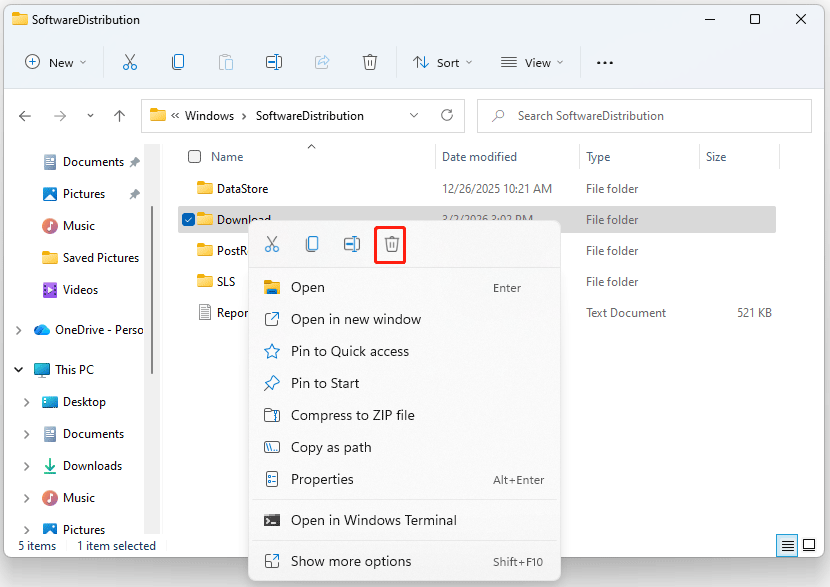The image size is (830, 587).
Task: Copy the folder via the context menu Copy icon
Action: [x=312, y=244]
